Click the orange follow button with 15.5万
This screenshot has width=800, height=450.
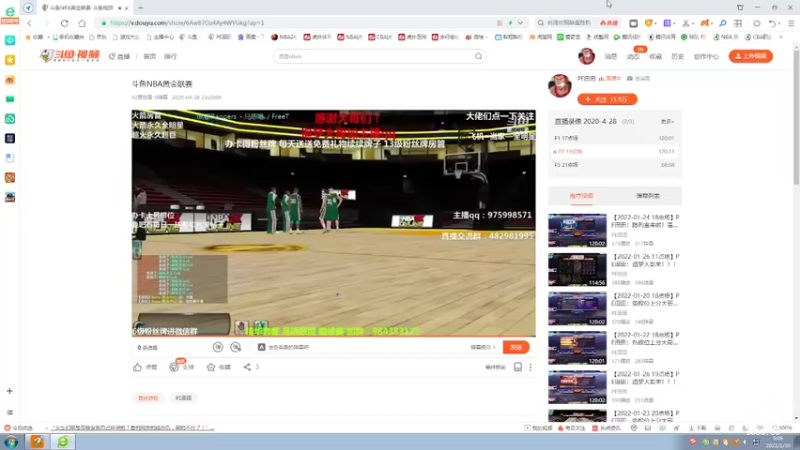607,99
